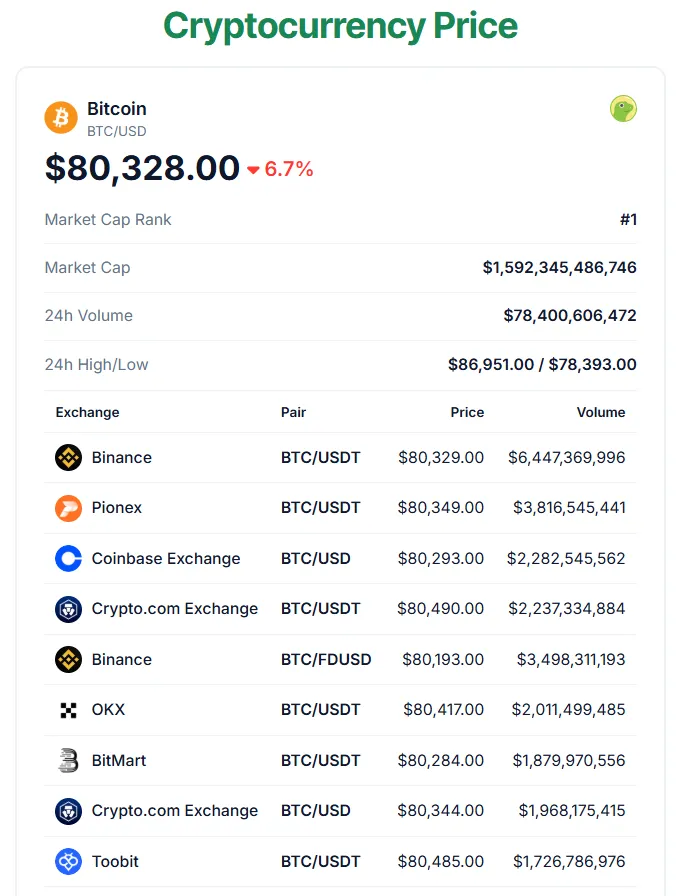Screen dimensions: 679x896
Task: Click the Volume column header
Action: click(601, 412)
